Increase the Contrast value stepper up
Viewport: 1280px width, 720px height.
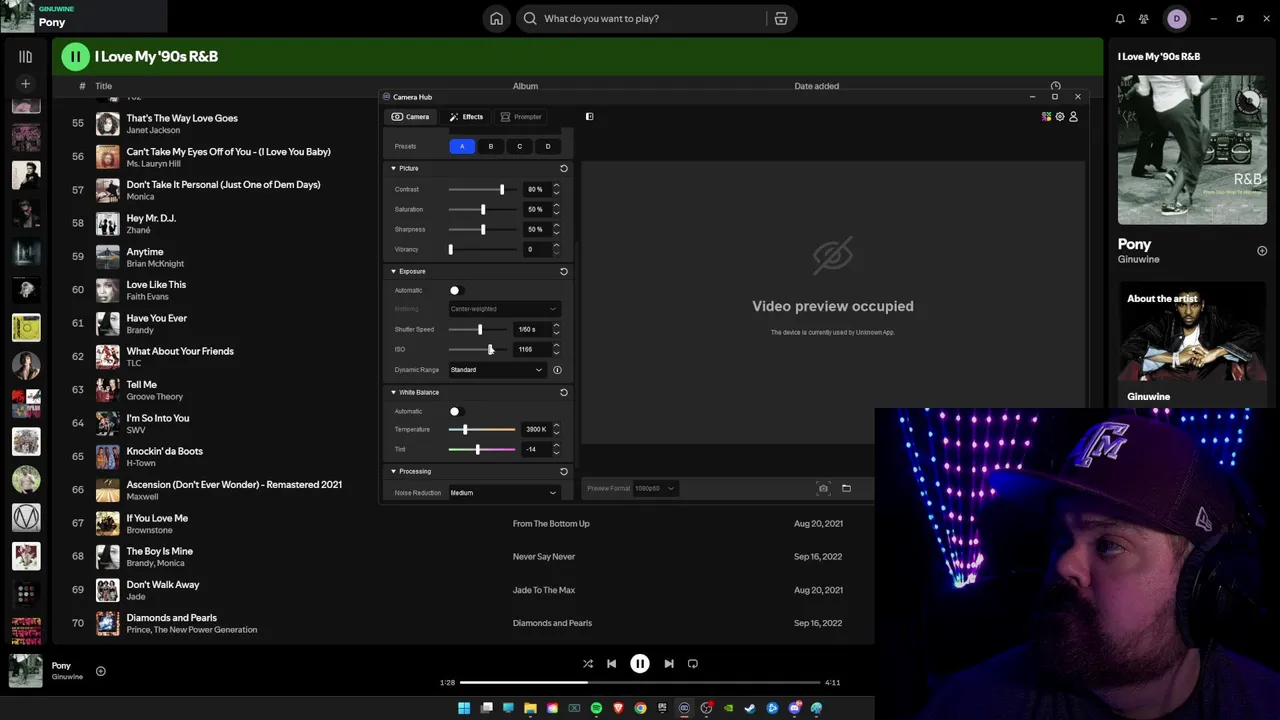point(556,186)
